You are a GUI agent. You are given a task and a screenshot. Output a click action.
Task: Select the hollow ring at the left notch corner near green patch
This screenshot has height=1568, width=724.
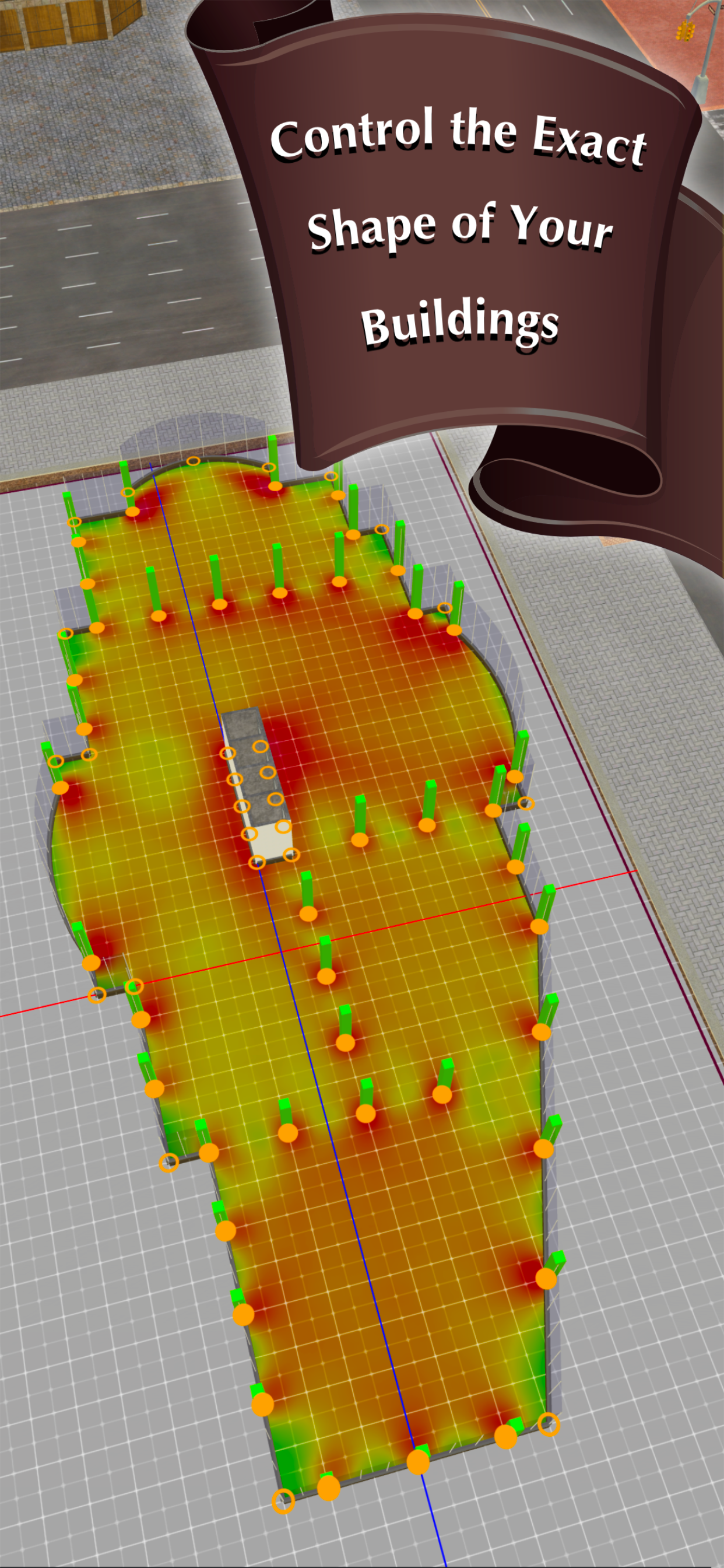click(x=168, y=1163)
